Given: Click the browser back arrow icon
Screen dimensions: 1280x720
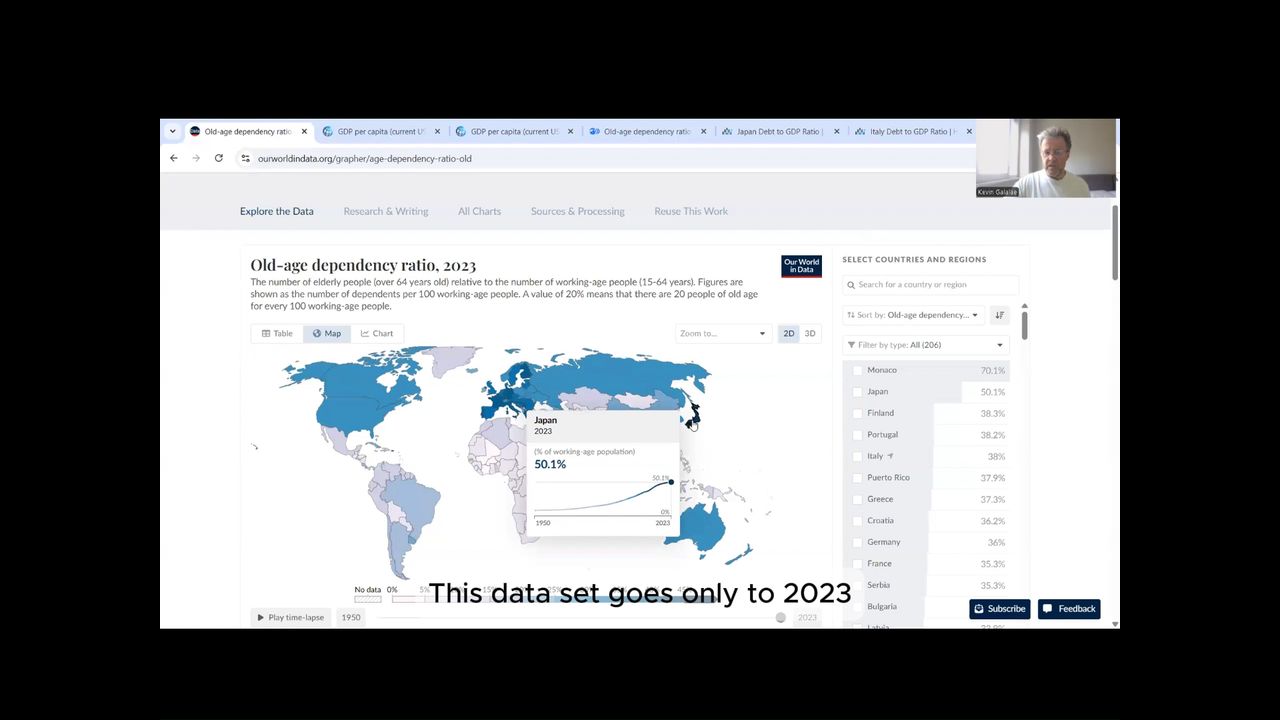Looking at the screenshot, I should [174, 158].
